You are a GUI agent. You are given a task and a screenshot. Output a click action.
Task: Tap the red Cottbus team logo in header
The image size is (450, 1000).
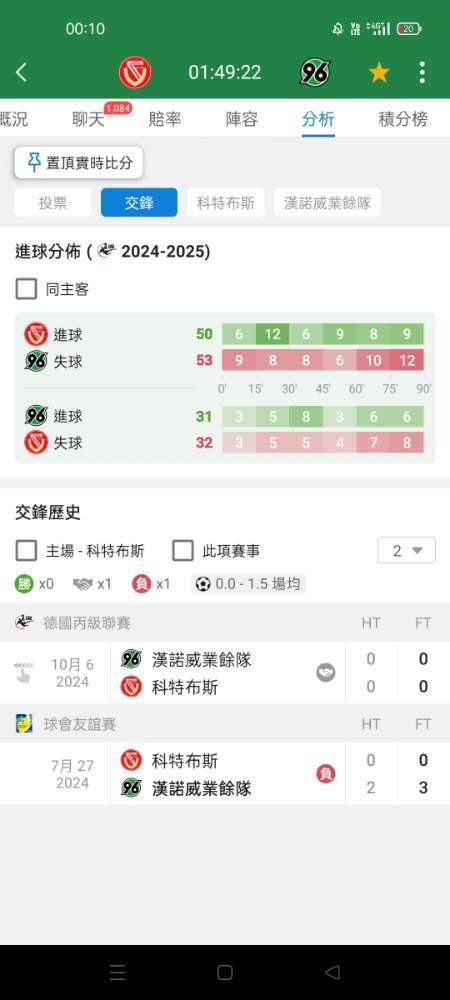[x=135, y=72]
